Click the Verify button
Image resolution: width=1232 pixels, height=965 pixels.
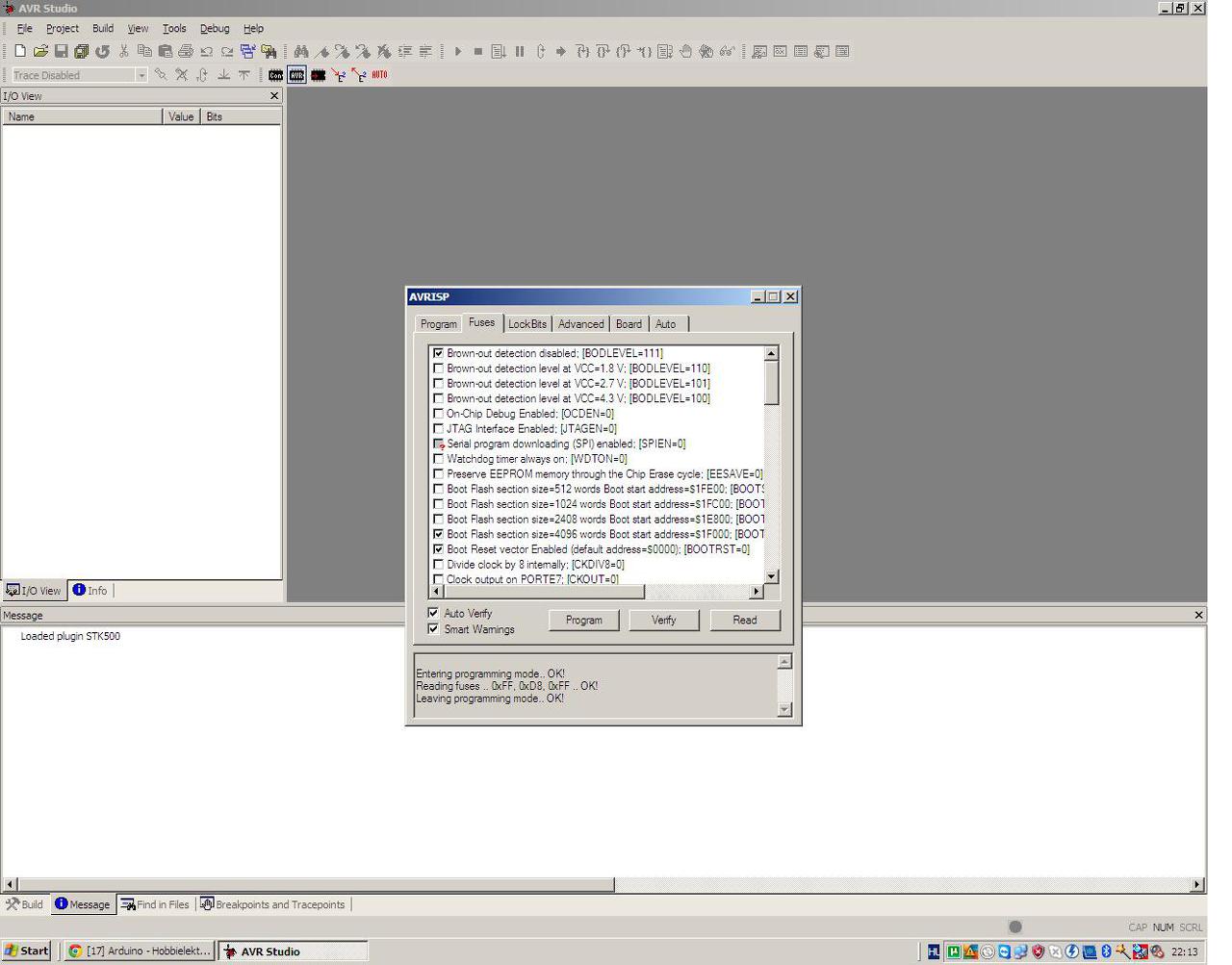[x=664, y=621]
